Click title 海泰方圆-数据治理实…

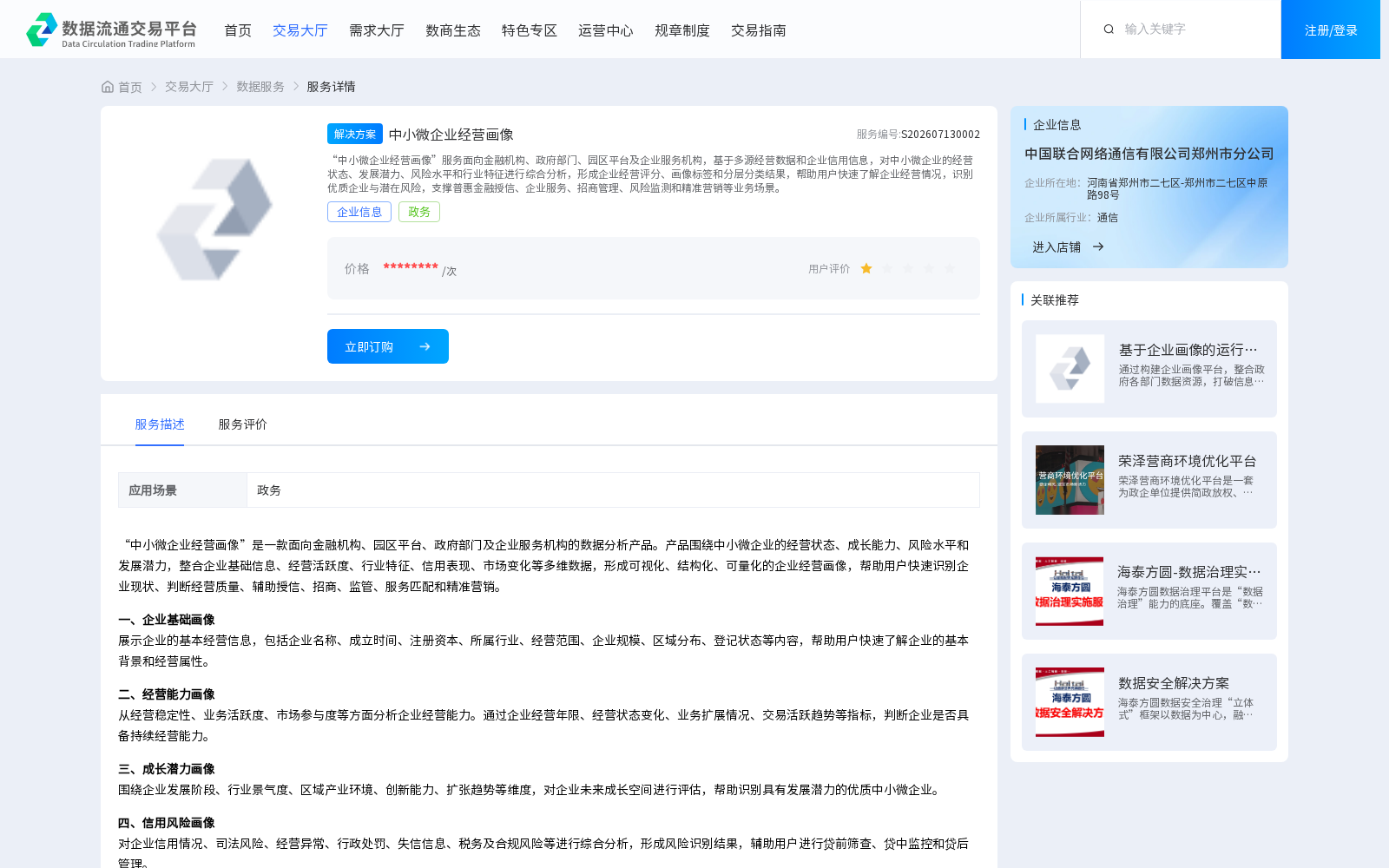pos(1189,572)
